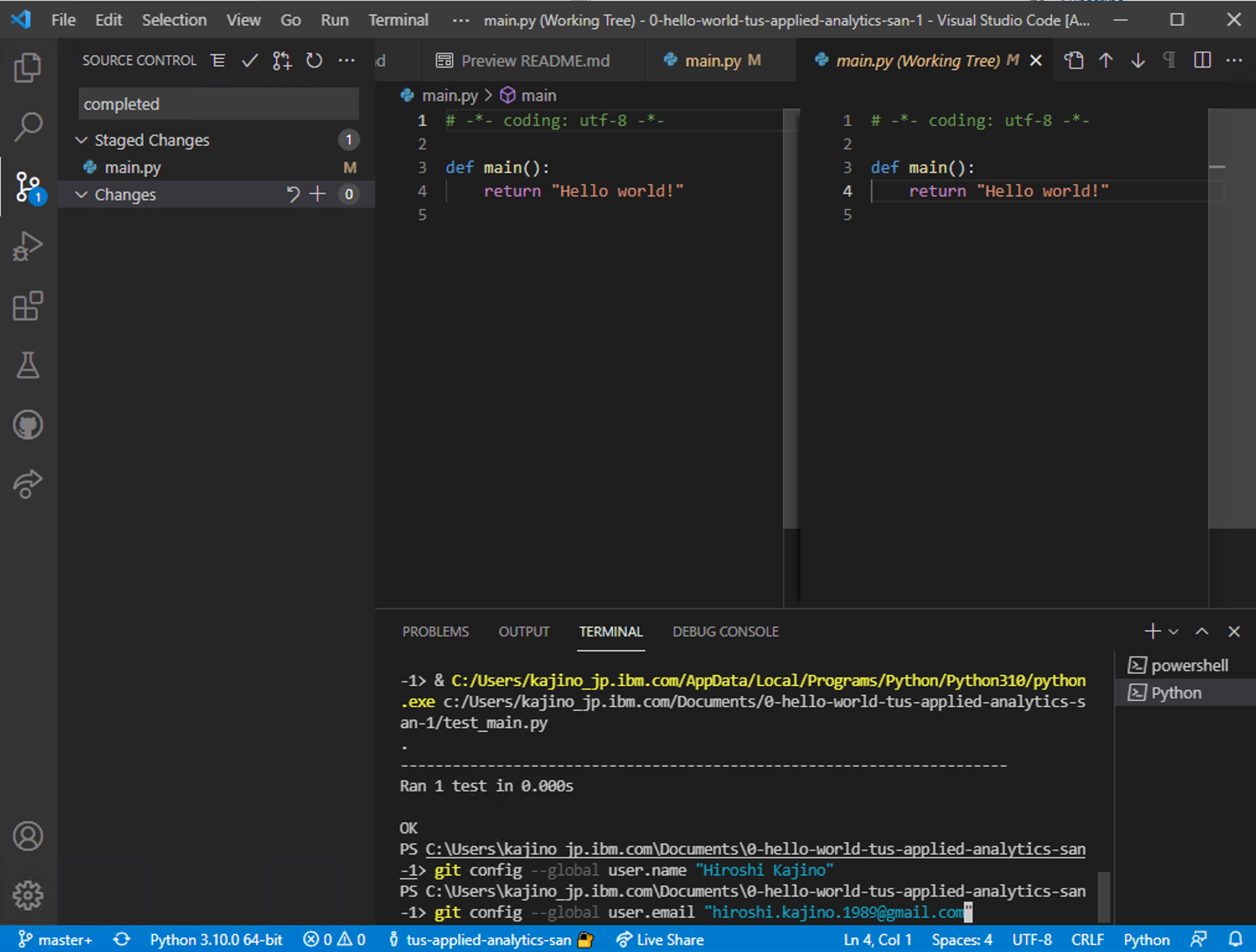Screen dimensions: 1256x952
Task: Toggle the split editor layout icon
Action: tap(1202, 60)
